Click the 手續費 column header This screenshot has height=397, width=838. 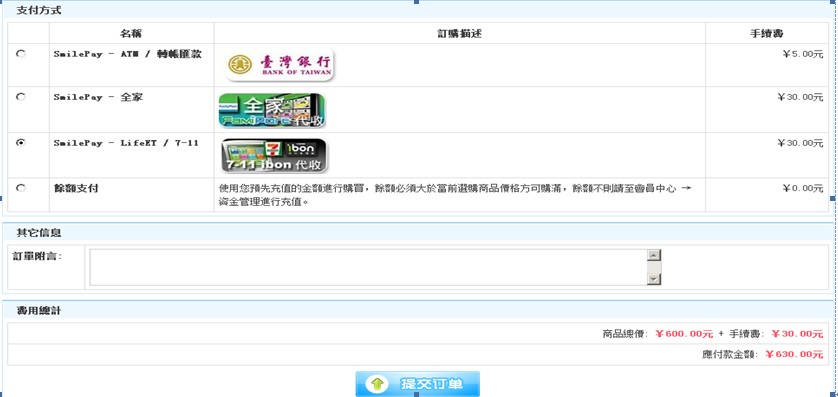pos(766,34)
